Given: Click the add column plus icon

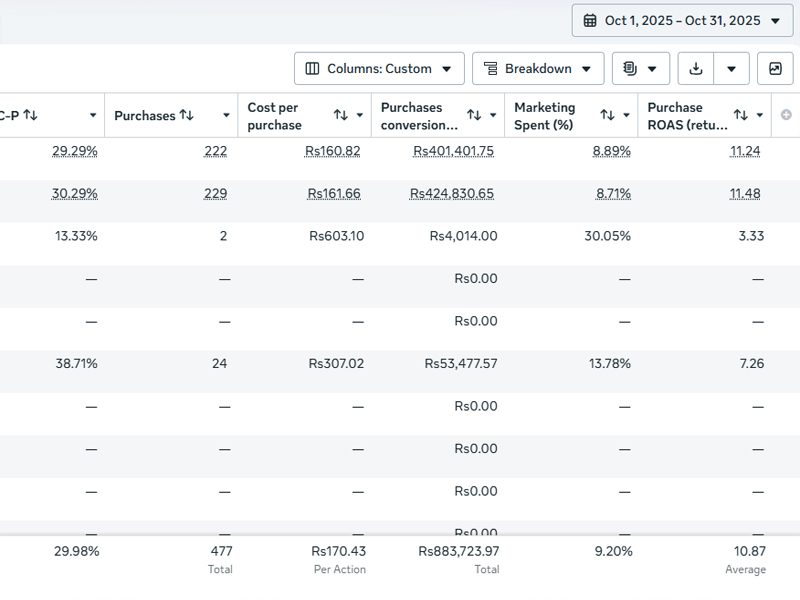Looking at the screenshot, I should pyautogui.click(x=786, y=115).
